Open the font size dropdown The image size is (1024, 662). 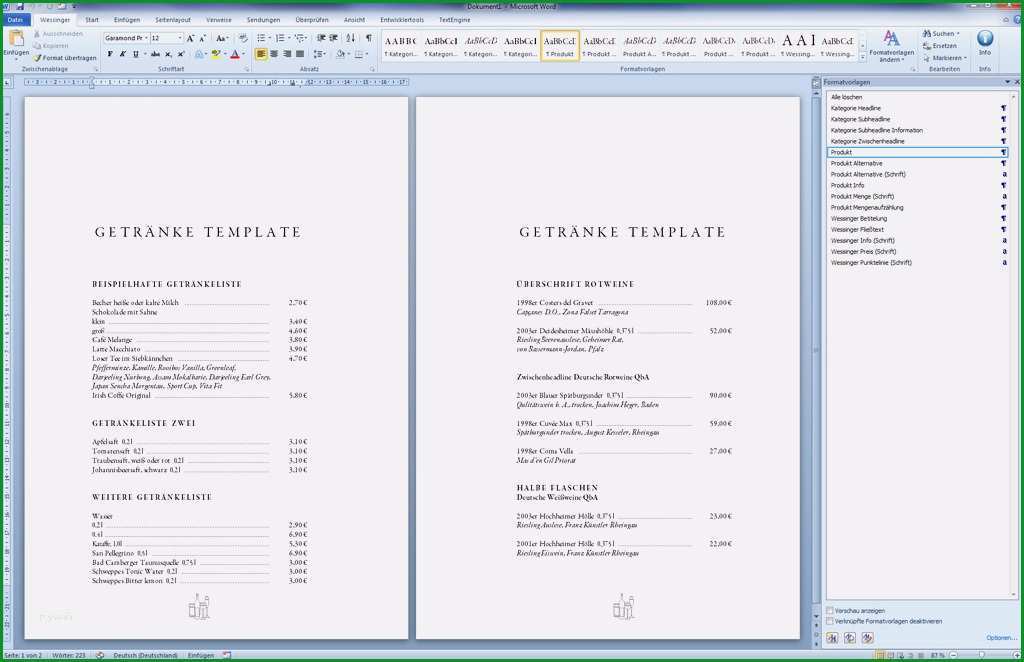[x=180, y=39]
